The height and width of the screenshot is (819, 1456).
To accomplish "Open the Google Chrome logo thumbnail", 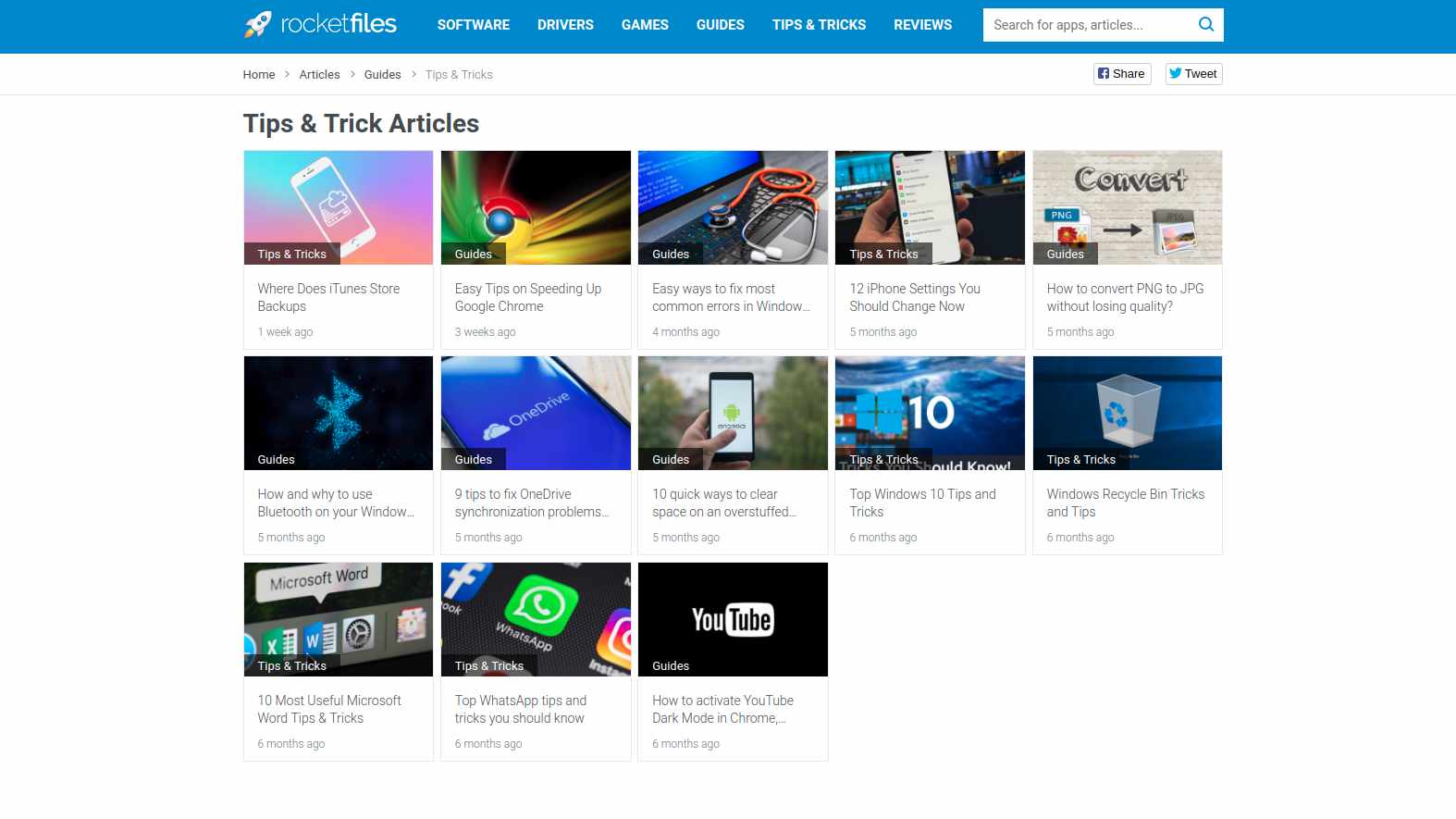I will coord(536,207).
